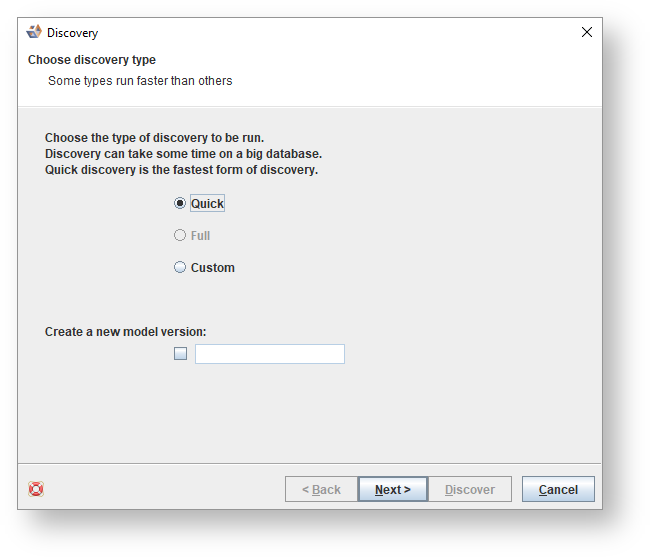Enable the create new model version checkbox

(x=181, y=353)
